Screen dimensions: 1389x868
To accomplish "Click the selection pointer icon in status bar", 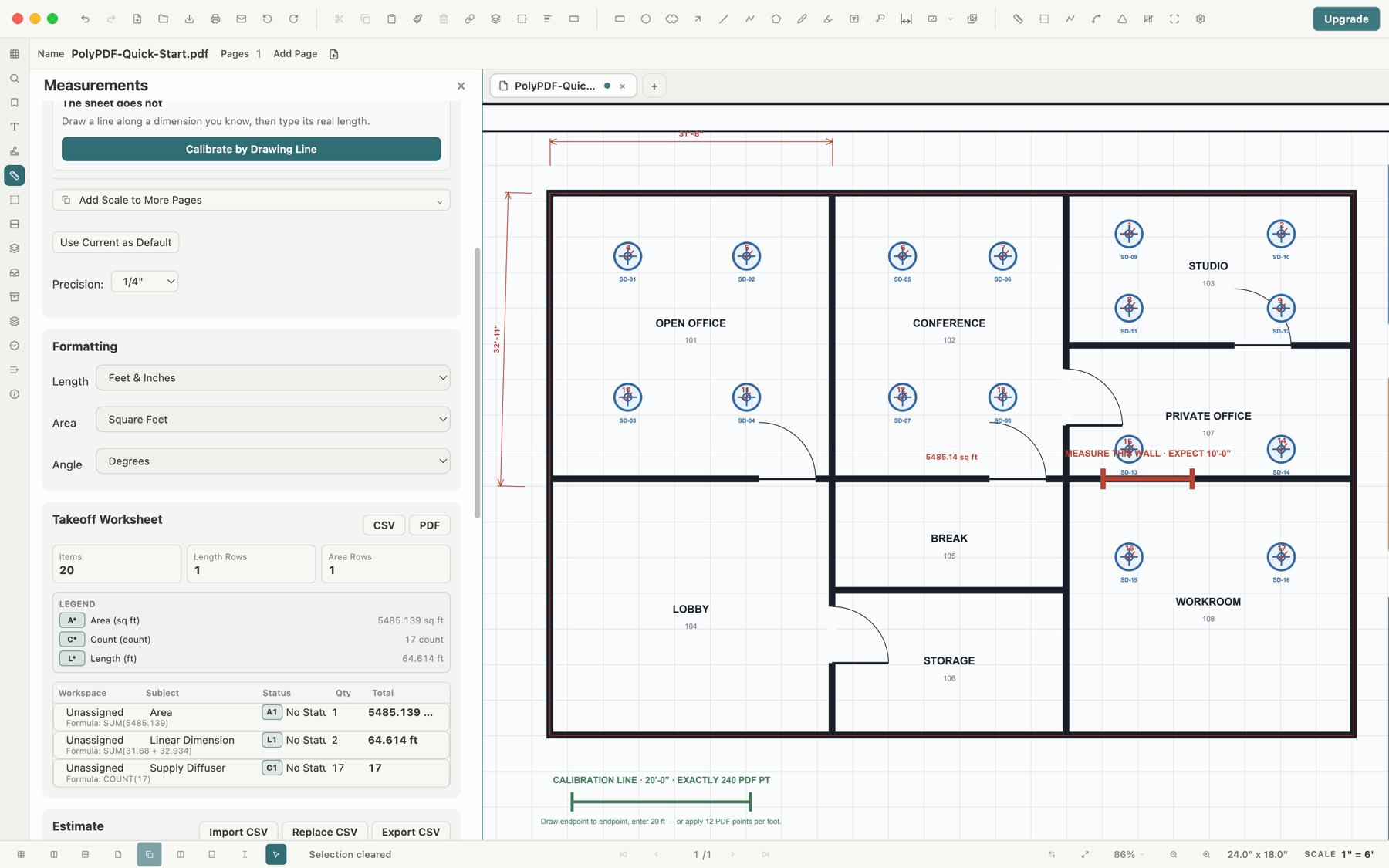I will tap(276, 854).
